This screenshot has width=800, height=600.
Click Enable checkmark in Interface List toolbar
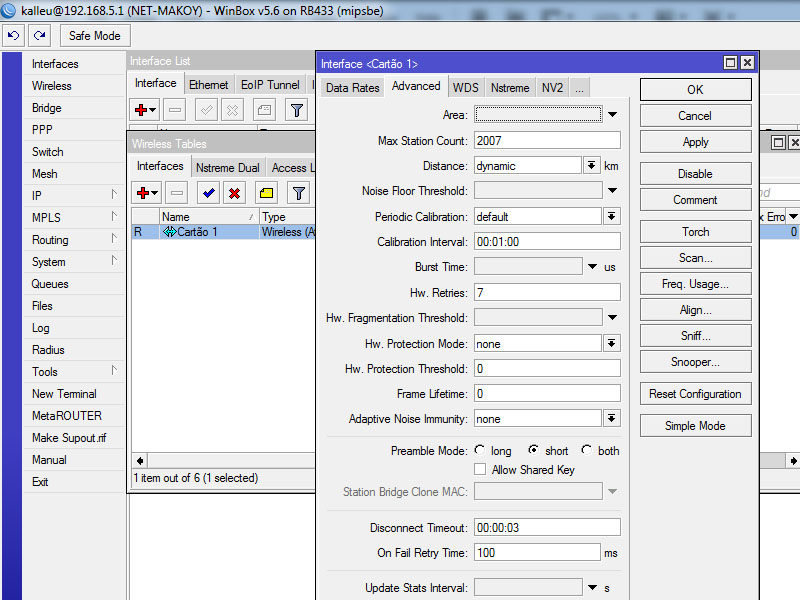click(x=207, y=110)
